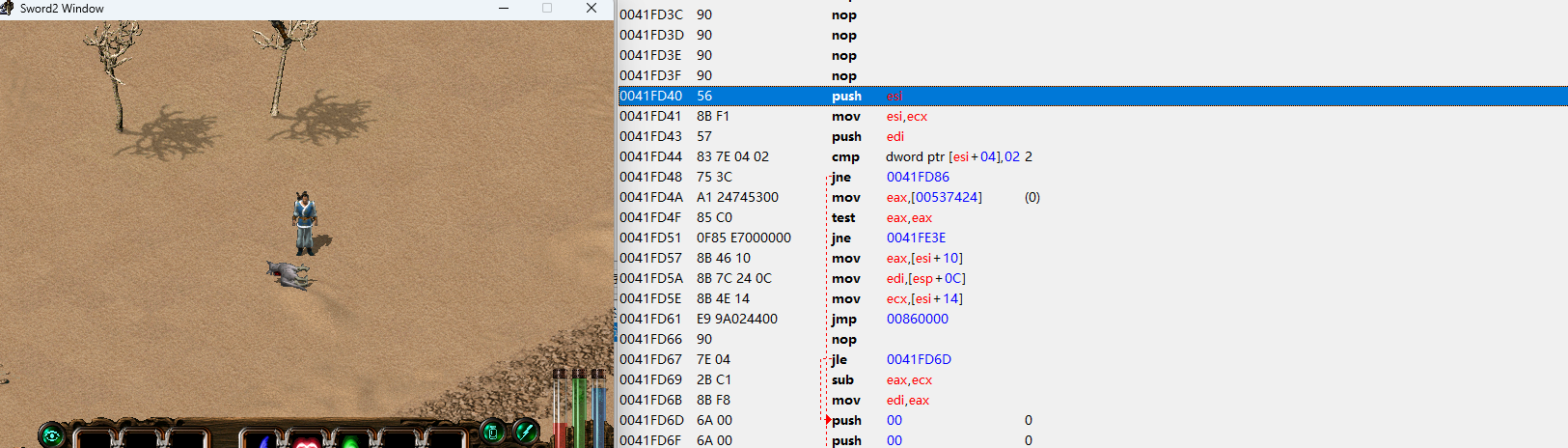
Task: Select the nop line at address 0041FD66
Action: tap(1092, 339)
